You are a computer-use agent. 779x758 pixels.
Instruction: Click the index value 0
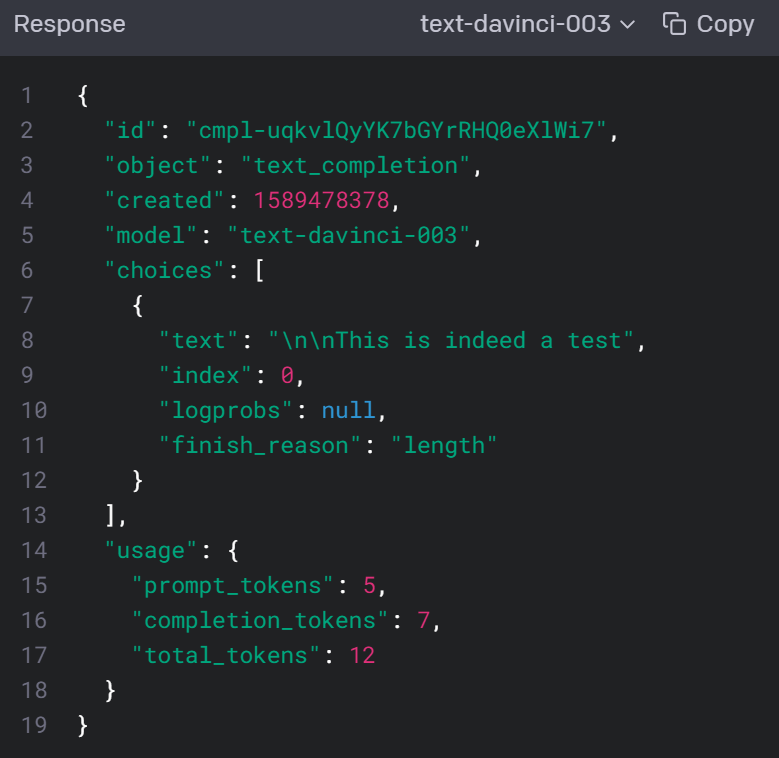[287, 376]
